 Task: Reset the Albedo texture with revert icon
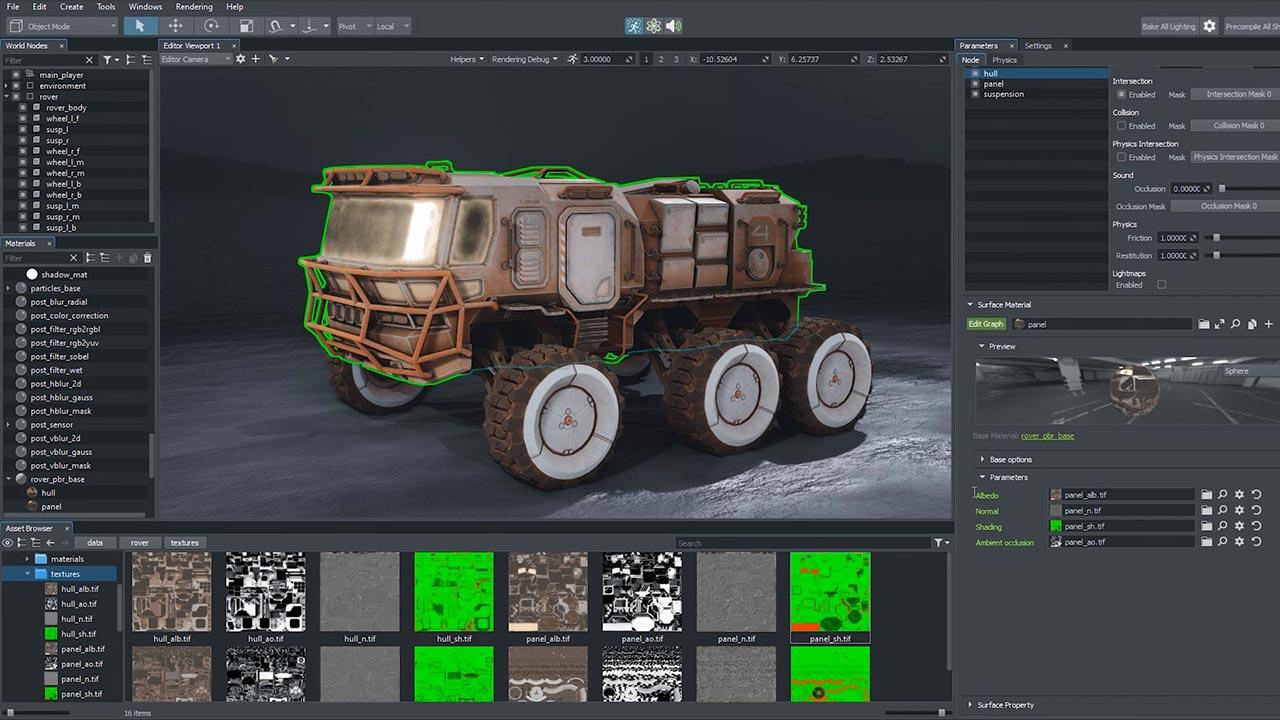coord(1256,495)
